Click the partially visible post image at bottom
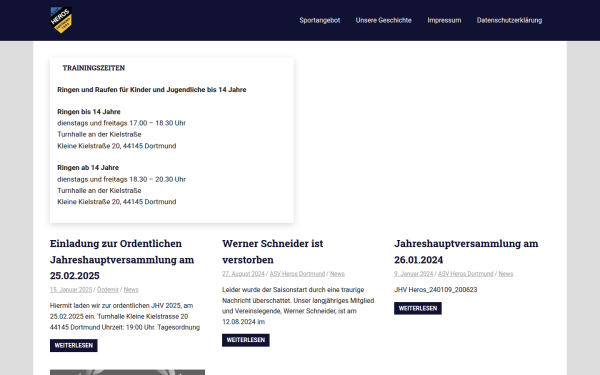Screen dimensions: 600x375 point(127,372)
